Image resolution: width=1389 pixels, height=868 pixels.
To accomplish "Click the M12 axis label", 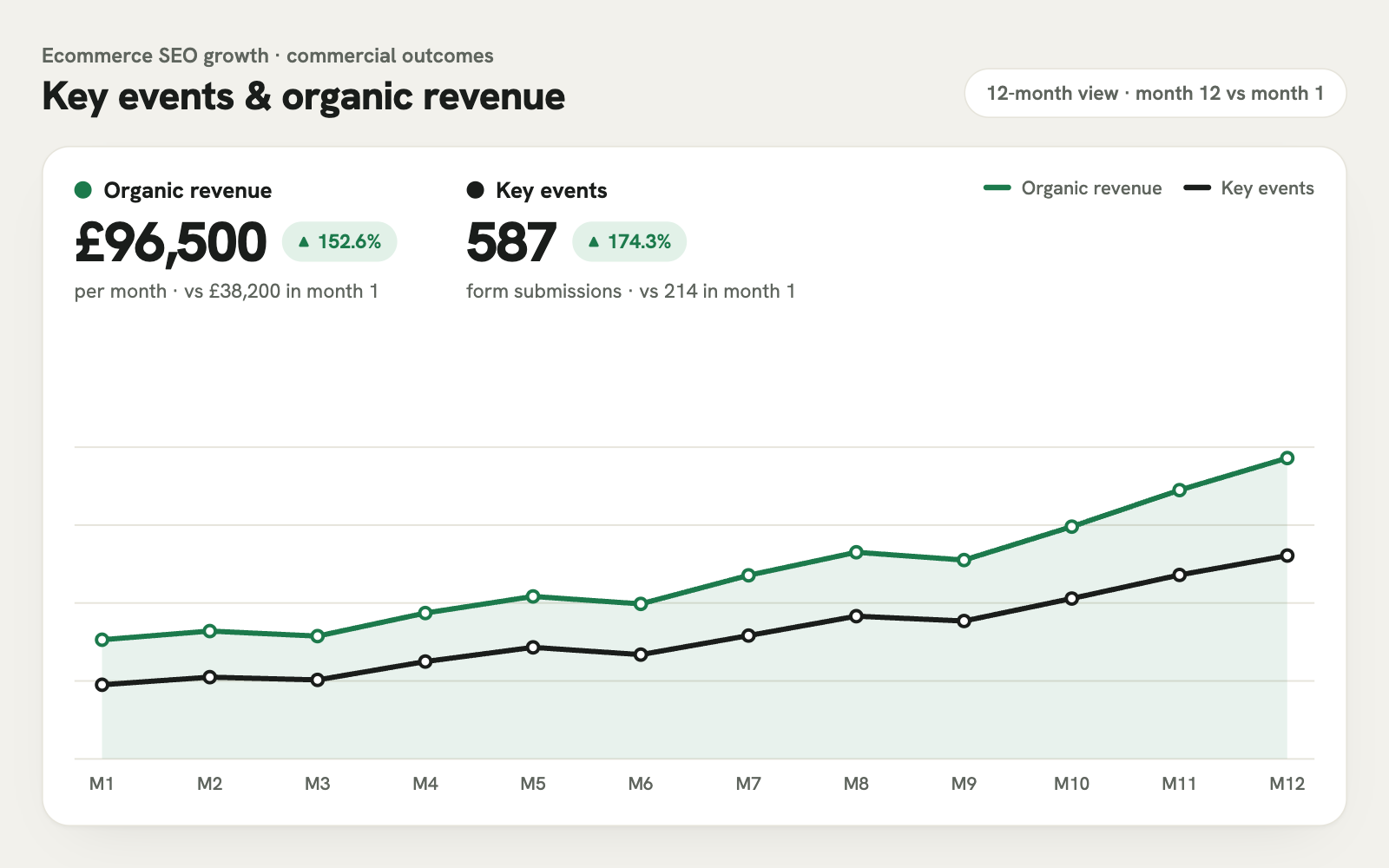I will (1287, 784).
